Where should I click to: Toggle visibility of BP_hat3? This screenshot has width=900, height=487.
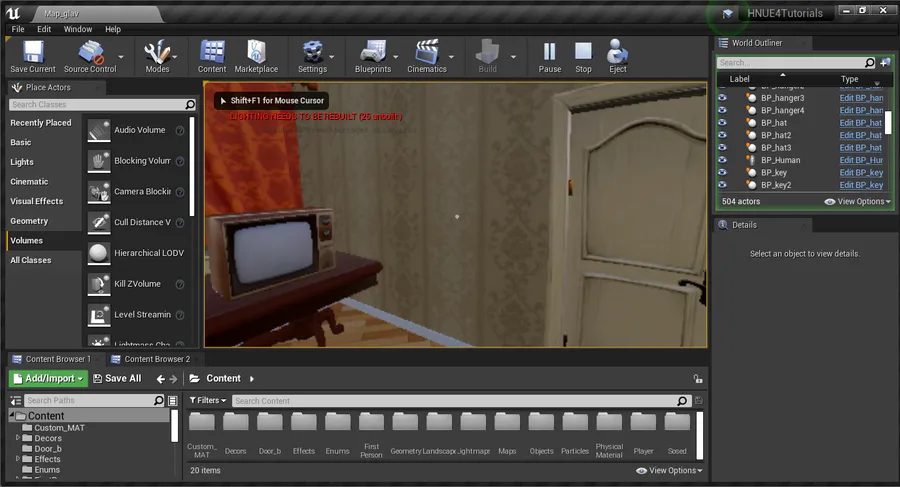tap(722, 148)
